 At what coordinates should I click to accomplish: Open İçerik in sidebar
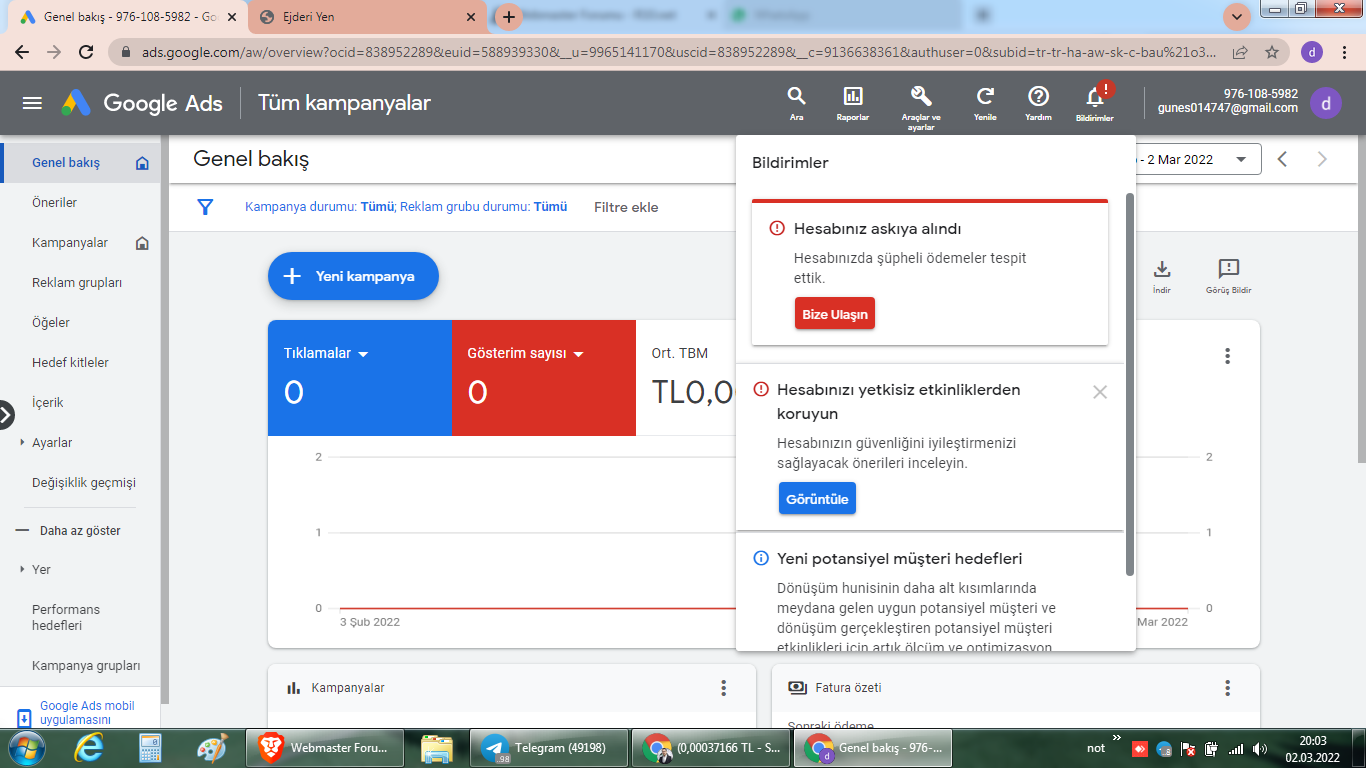[48, 402]
